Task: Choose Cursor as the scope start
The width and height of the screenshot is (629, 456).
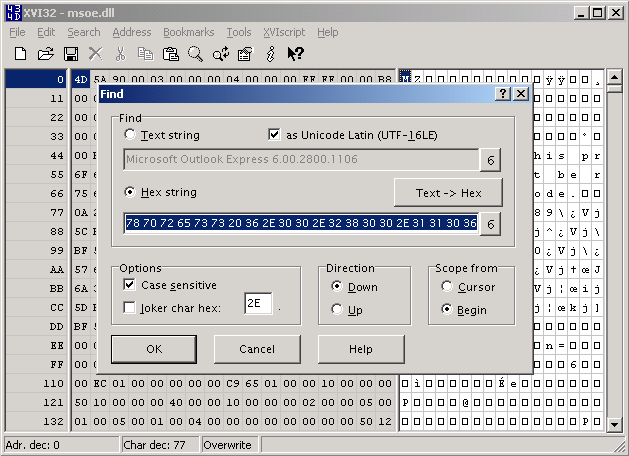Action: click(447, 287)
